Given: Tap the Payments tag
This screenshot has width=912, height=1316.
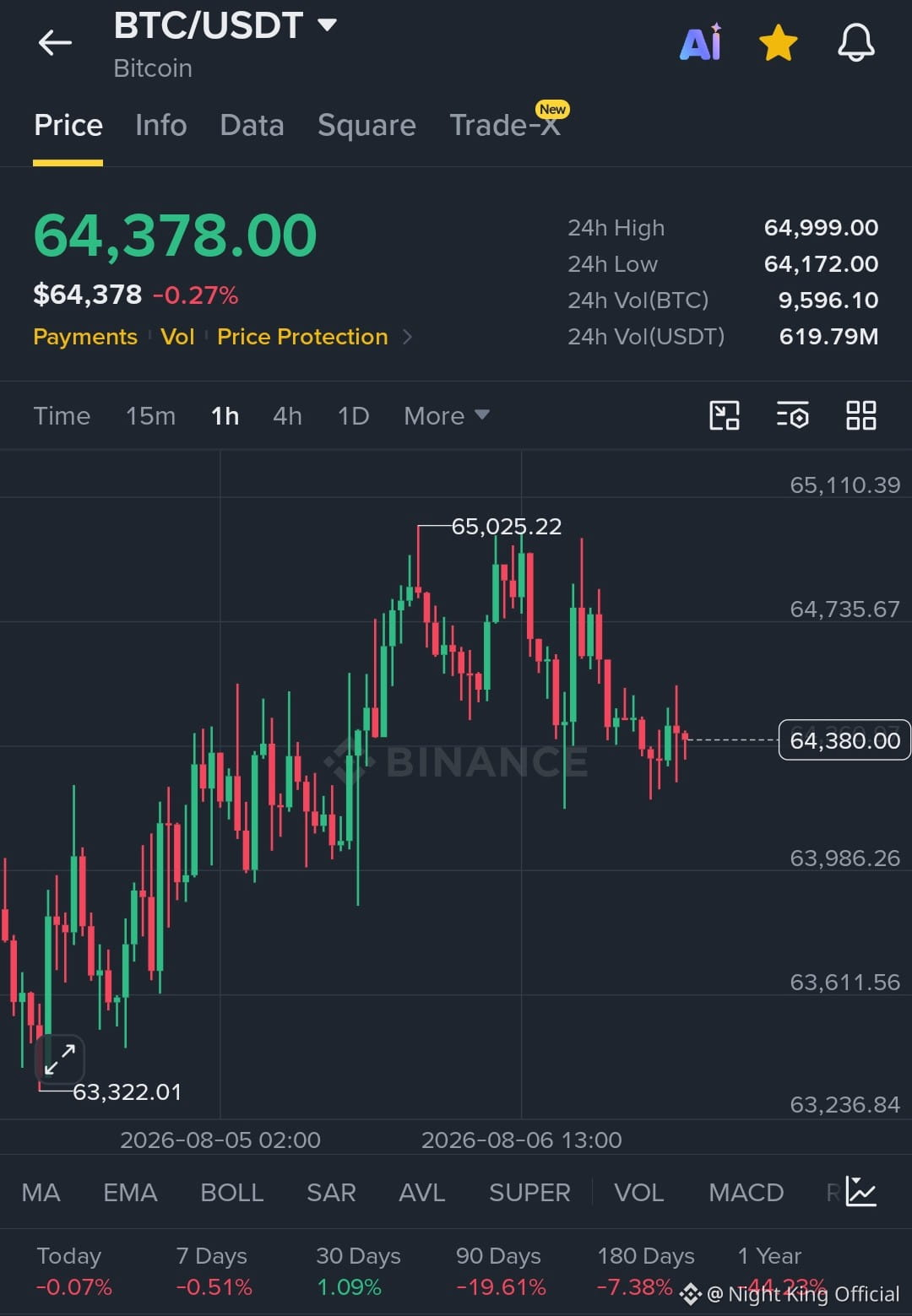Looking at the screenshot, I should (x=85, y=337).
